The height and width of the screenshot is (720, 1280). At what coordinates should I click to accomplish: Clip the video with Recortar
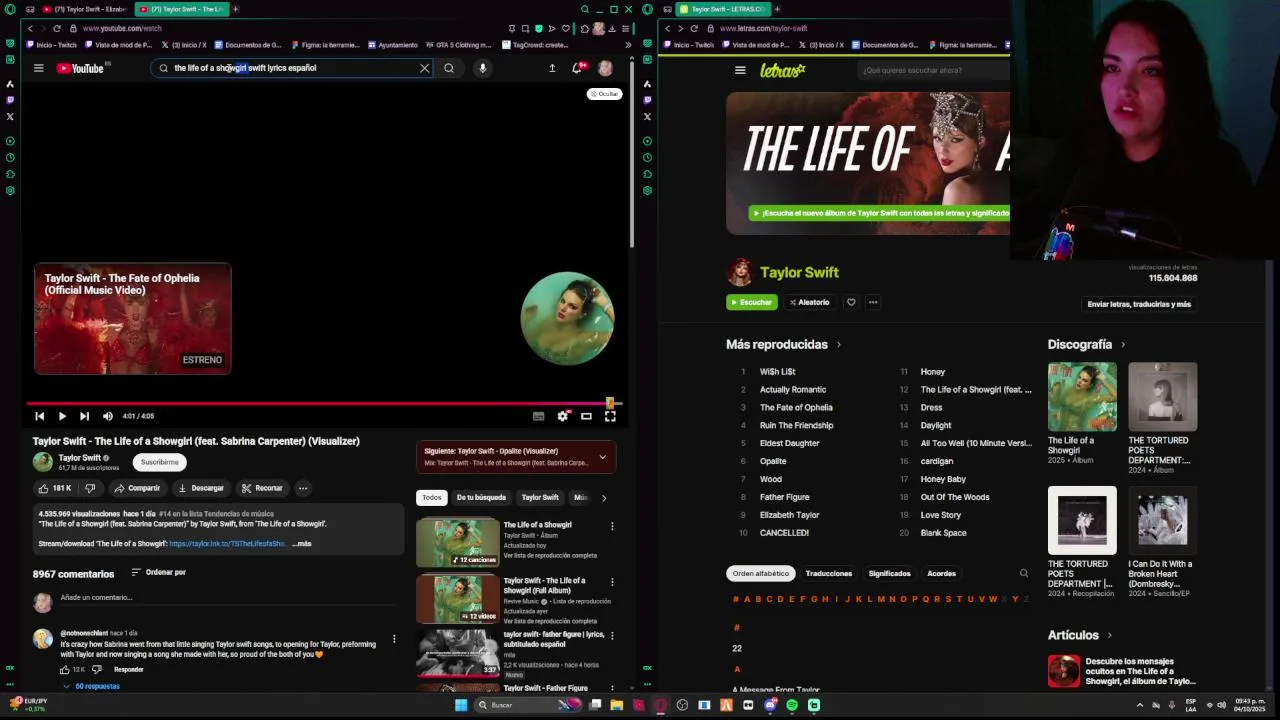coord(262,488)
